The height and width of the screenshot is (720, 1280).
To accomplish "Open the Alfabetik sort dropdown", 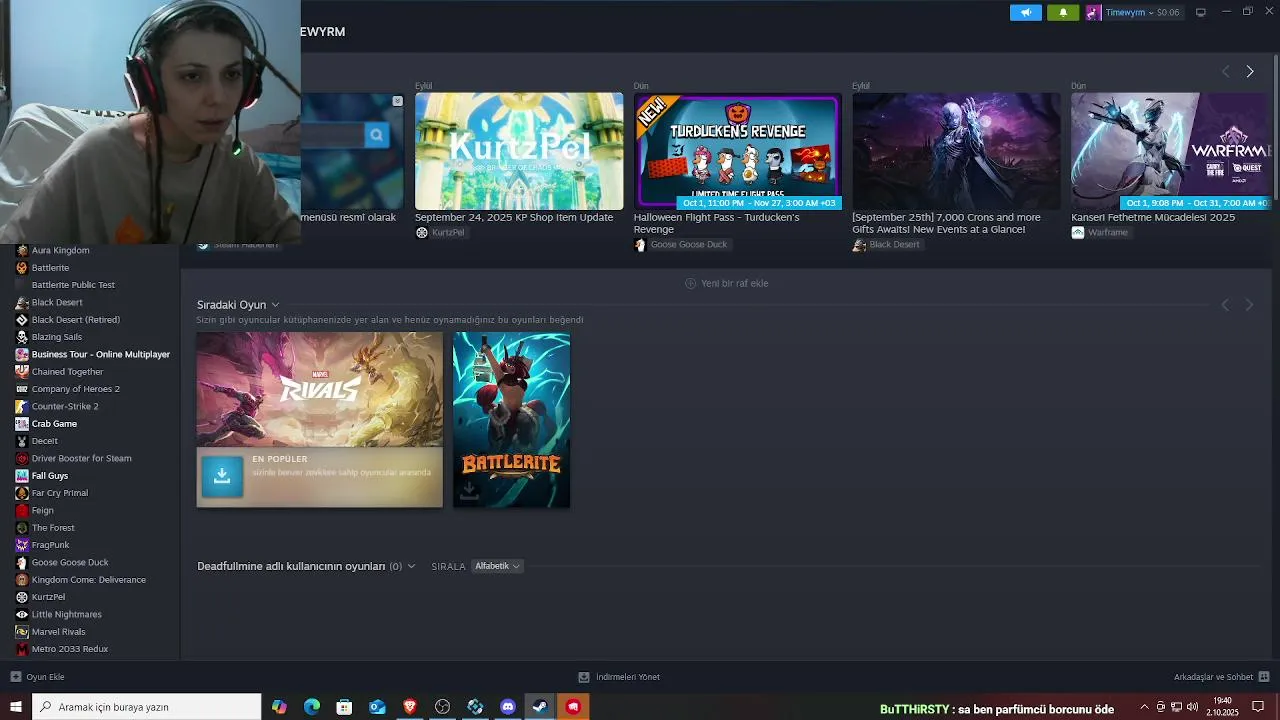I will 497,566.
